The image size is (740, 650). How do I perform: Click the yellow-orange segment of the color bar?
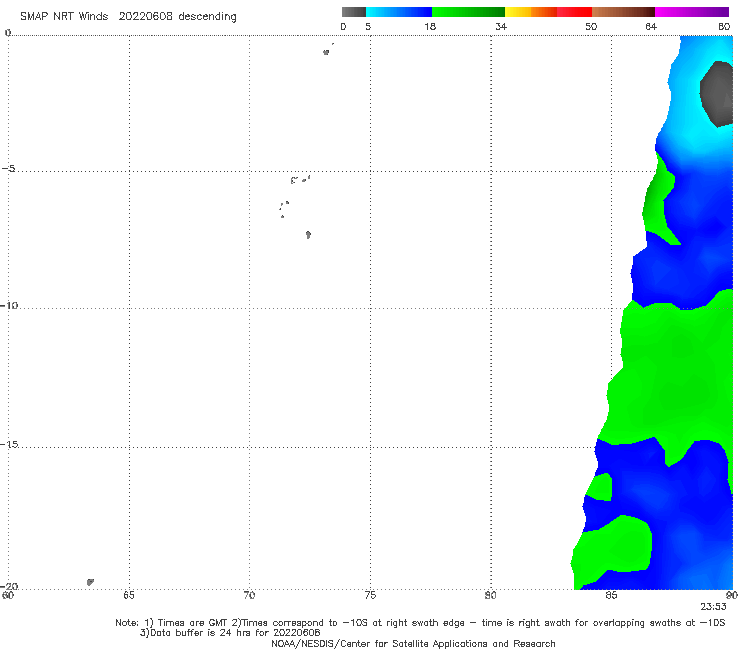click(531, 12)
